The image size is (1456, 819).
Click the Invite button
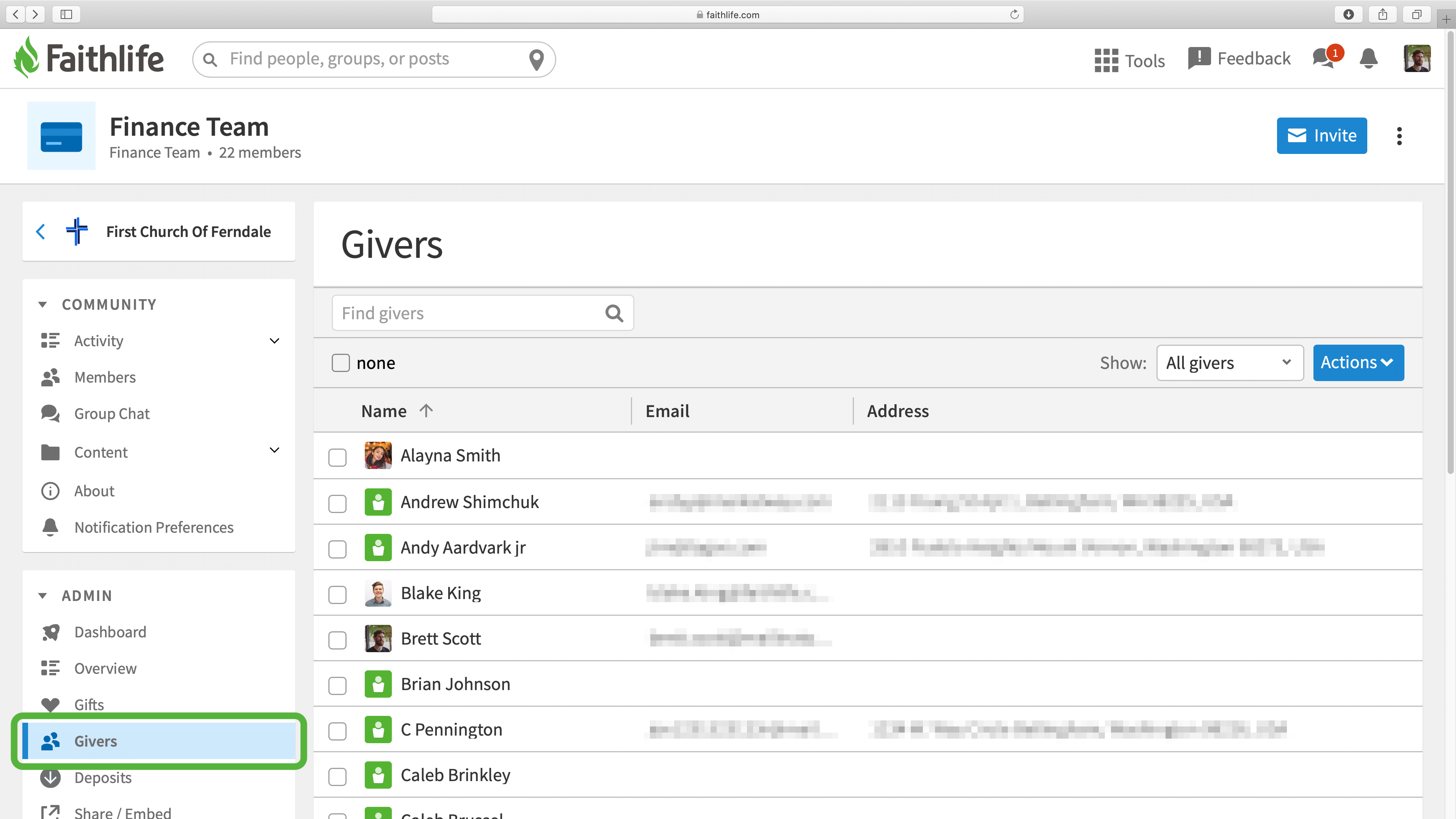[1321, 136]
